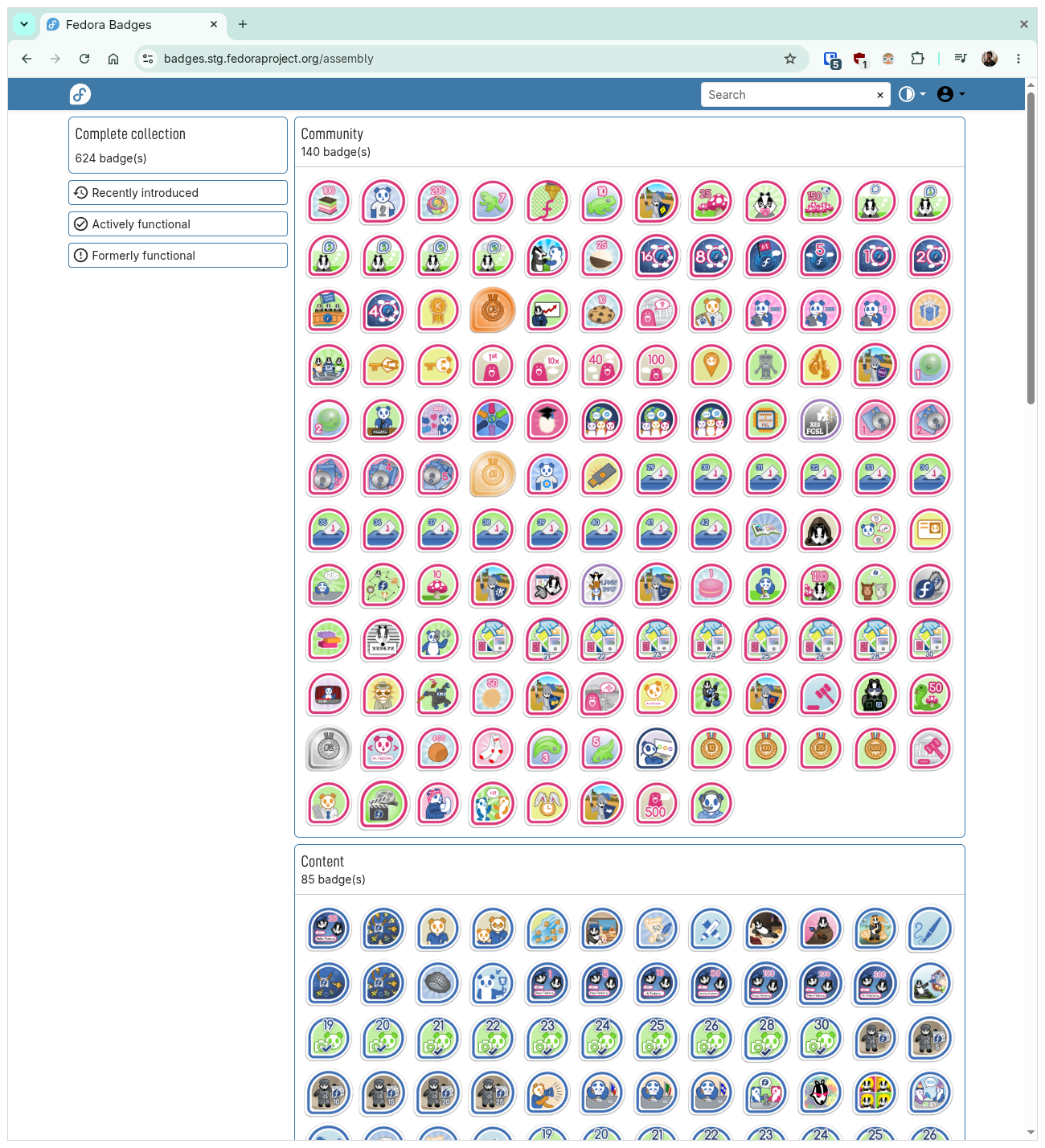This screenshot has width=1045, height=1148.
Task: Open the 25 mushrooms badge
Action: [x=711, y=201]
